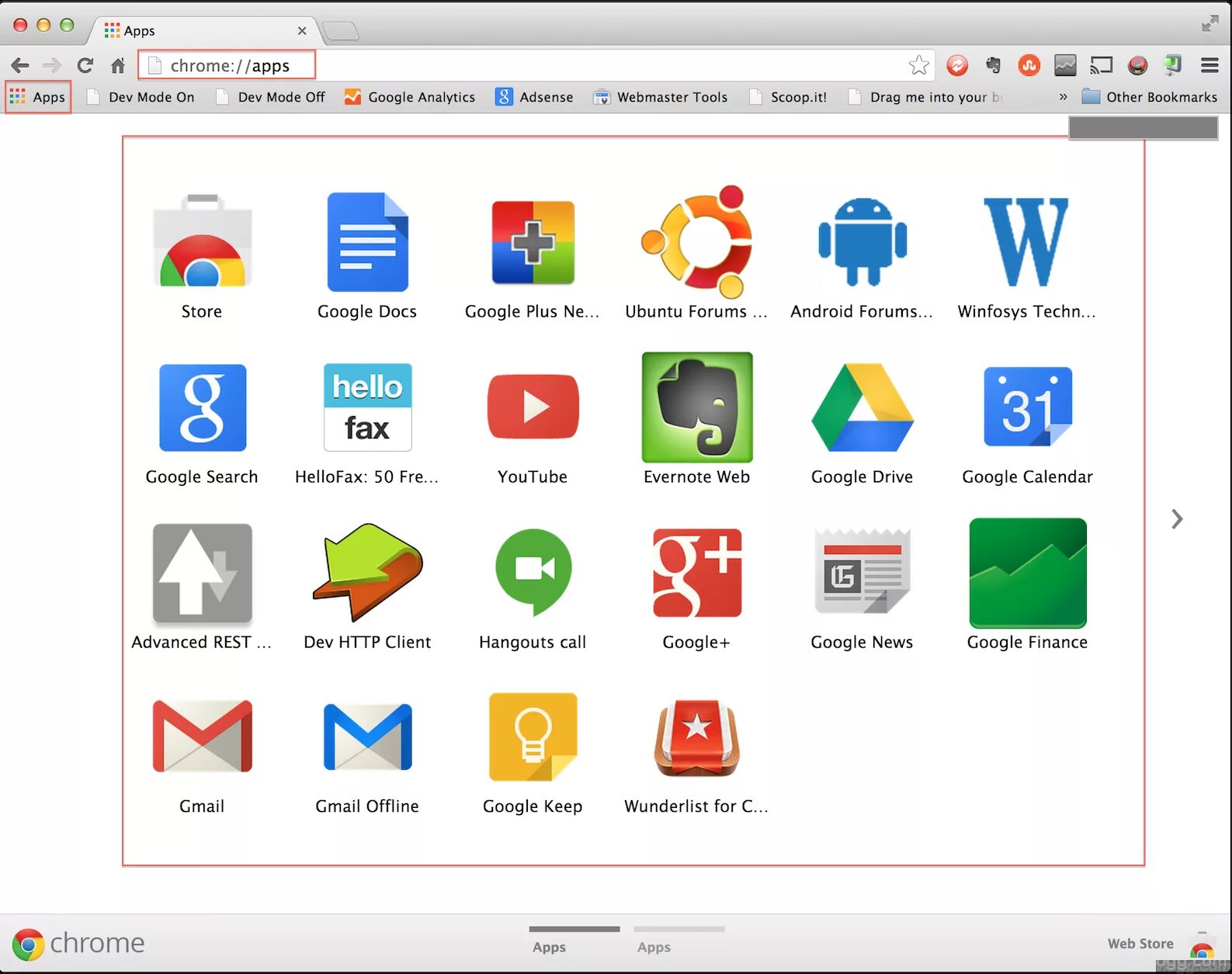Start the Hangouts call app
This screenshot has width=1232, height=974.
point(533,573)
